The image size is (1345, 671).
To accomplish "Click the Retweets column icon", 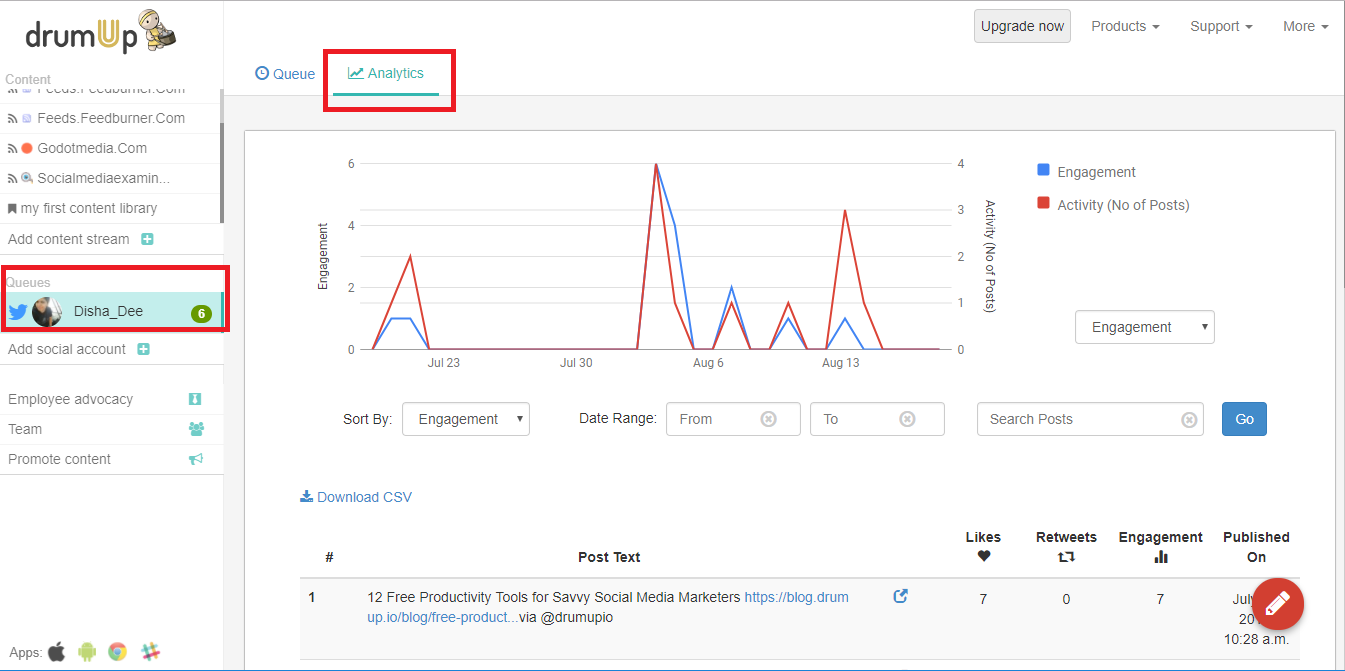I will pyautogui.click(x=1066, y=556).
